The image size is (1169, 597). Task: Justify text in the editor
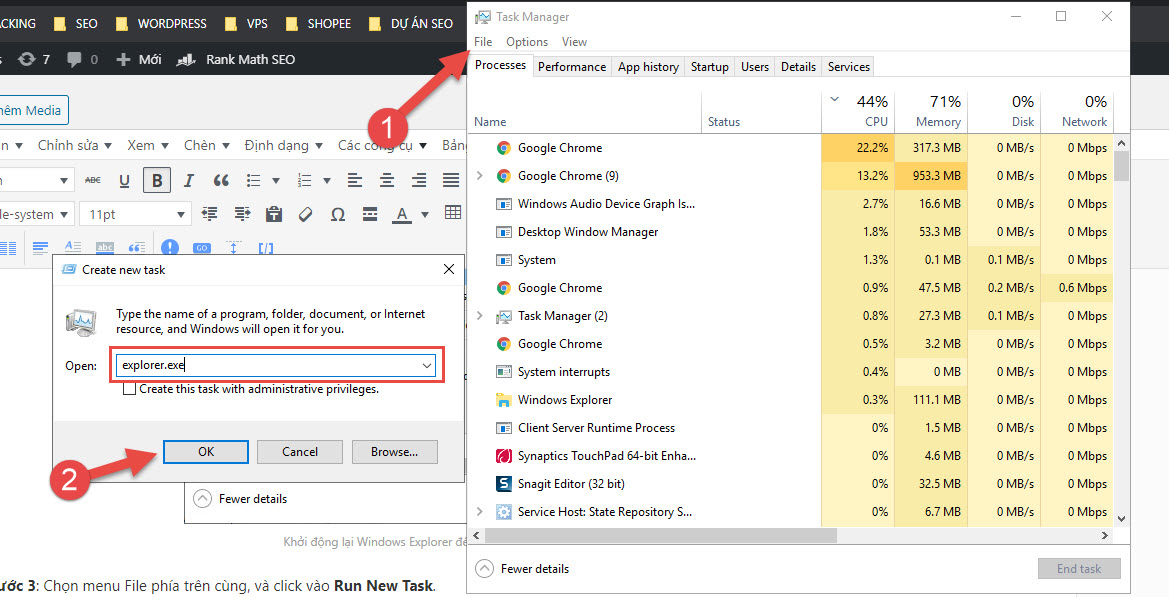(451, 180)
